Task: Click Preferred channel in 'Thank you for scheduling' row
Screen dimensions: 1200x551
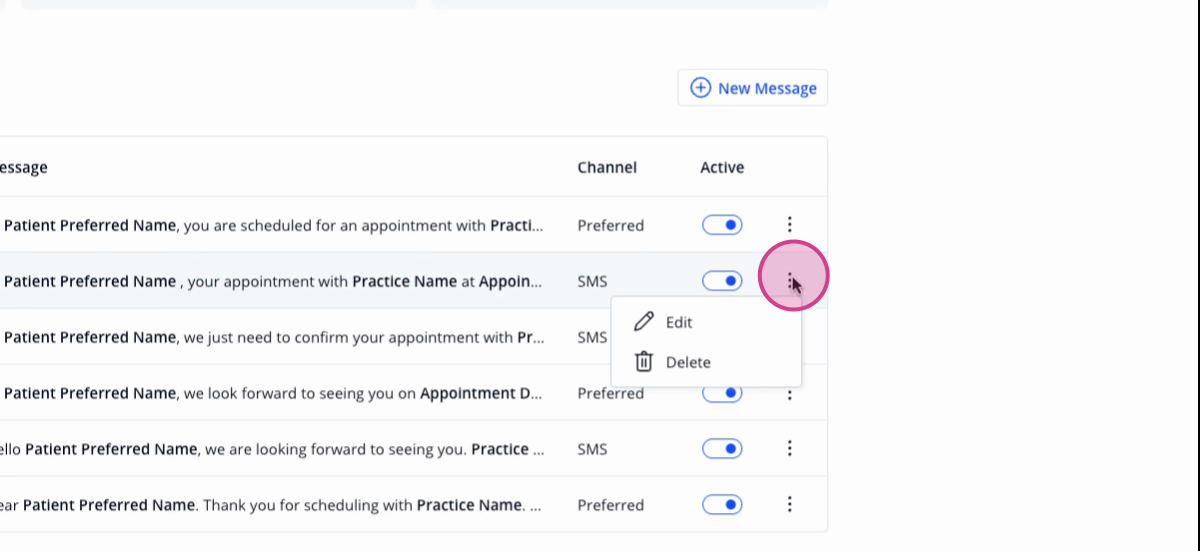Action: click(610, 505)
